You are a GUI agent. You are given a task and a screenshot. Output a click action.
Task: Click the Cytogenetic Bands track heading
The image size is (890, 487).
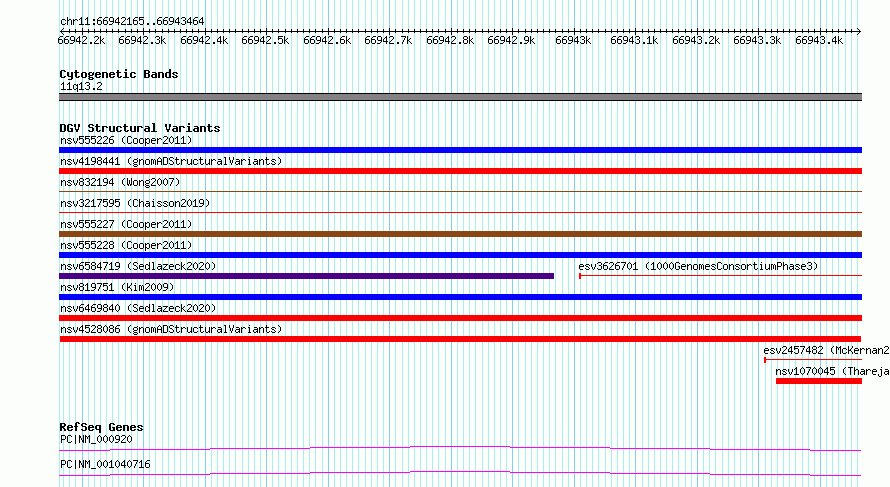pos(119,74)
